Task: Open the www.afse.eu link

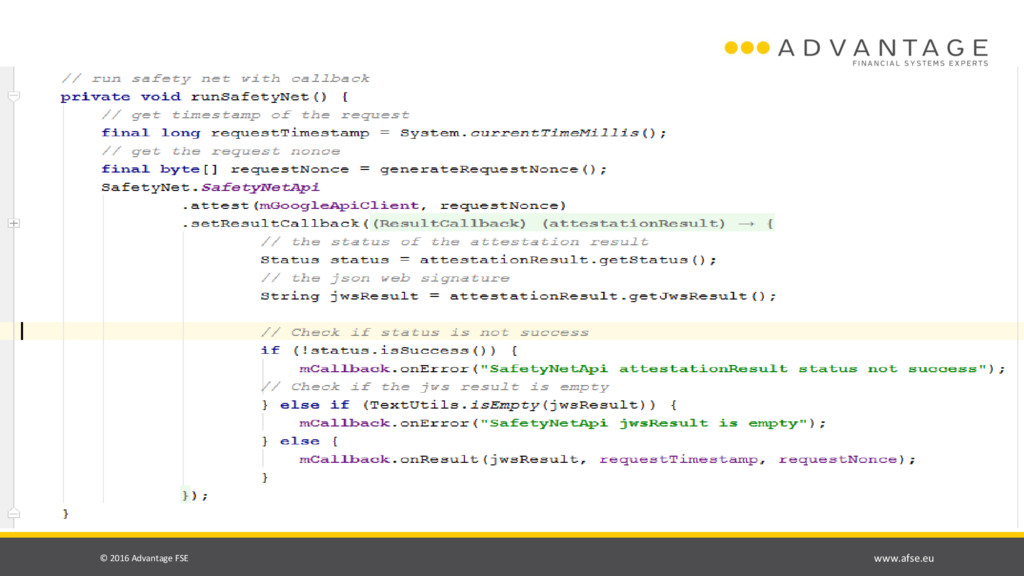Action: pos(904,558)
